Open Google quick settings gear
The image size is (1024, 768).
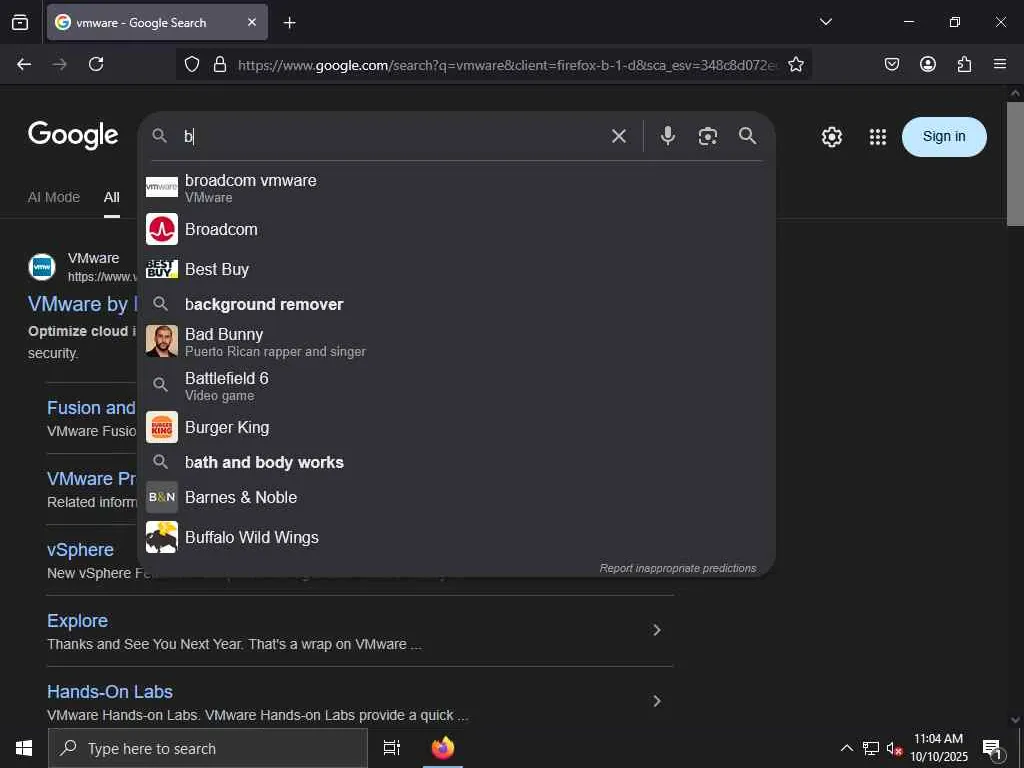coord(831,136)
